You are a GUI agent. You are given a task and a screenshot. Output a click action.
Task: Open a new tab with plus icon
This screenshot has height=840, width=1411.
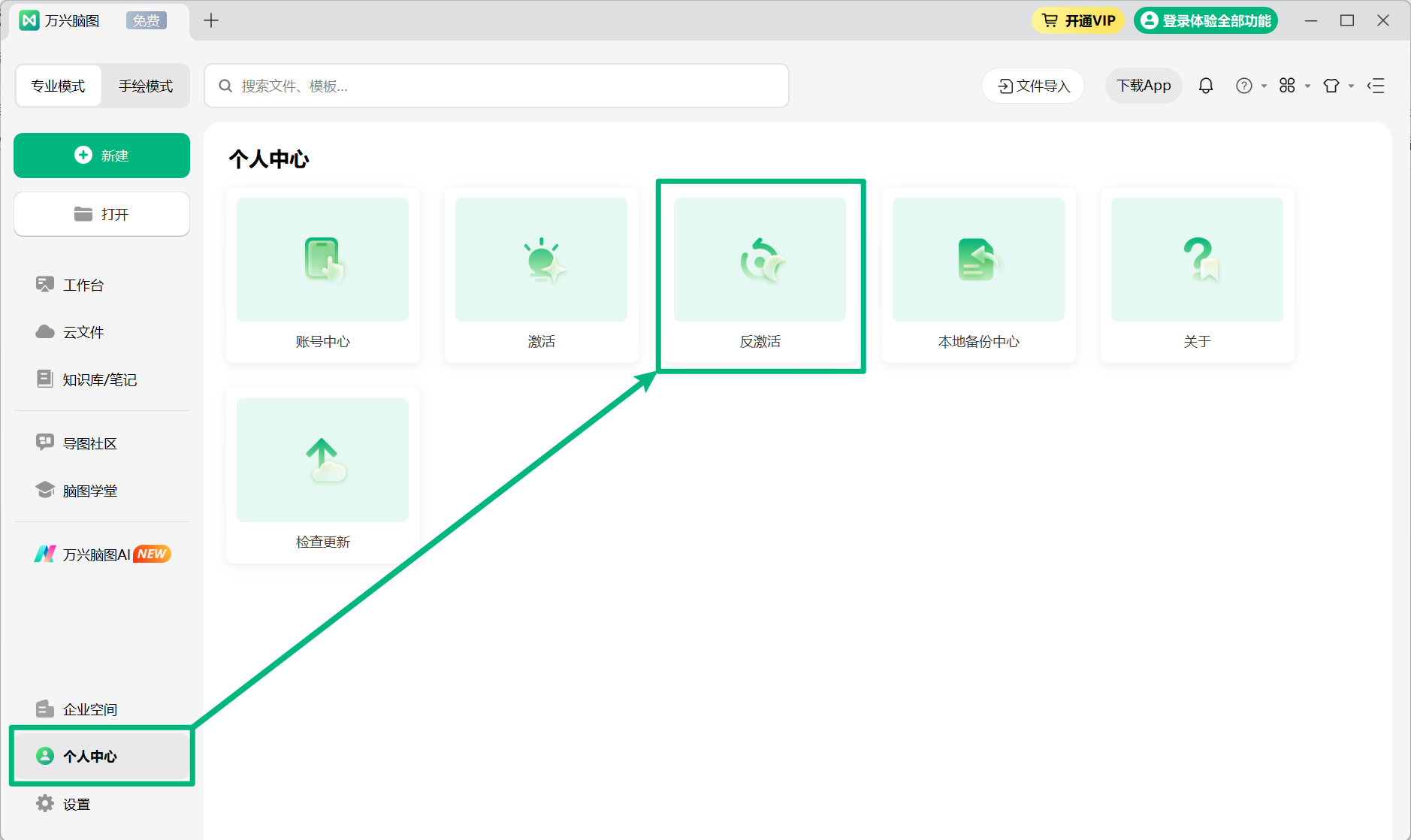(x=211, y=20)
